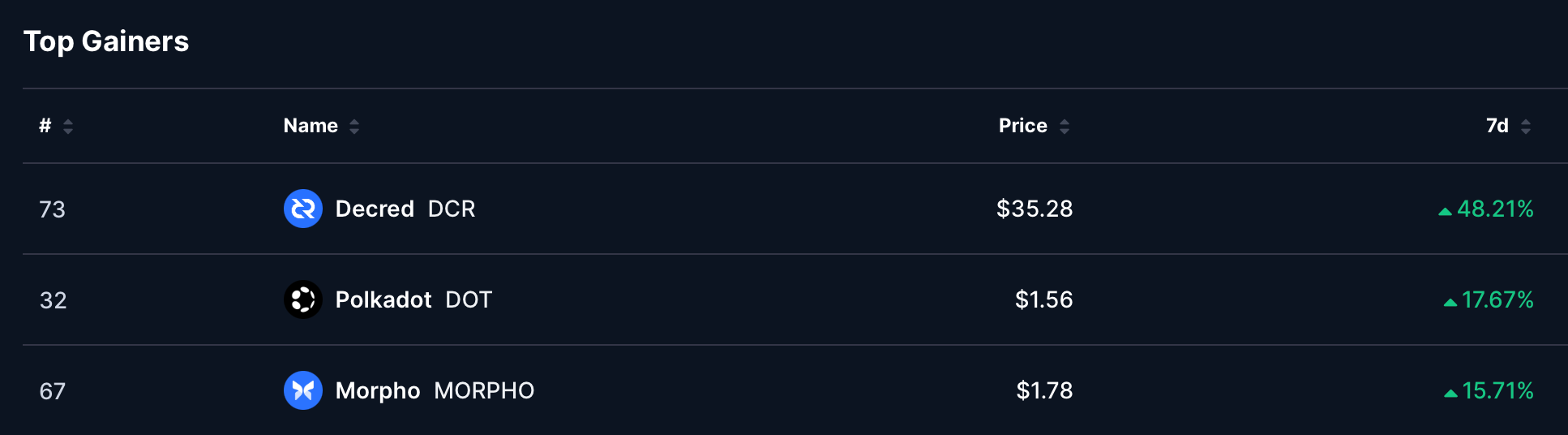Click the MORPHO ticker symbol
The height and width of the screenshot is (435, 1568).
(x=484, y=390)
